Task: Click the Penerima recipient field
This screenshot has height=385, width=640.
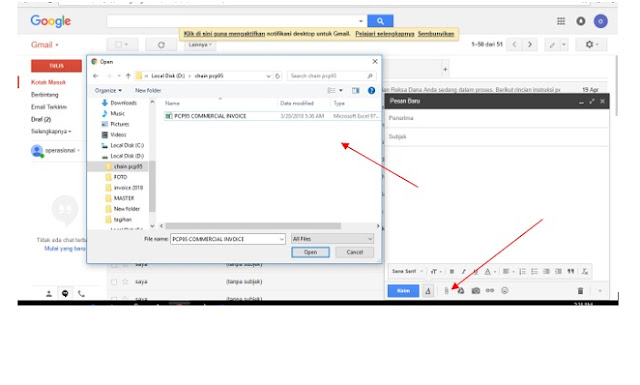Action: pos(496,118)
